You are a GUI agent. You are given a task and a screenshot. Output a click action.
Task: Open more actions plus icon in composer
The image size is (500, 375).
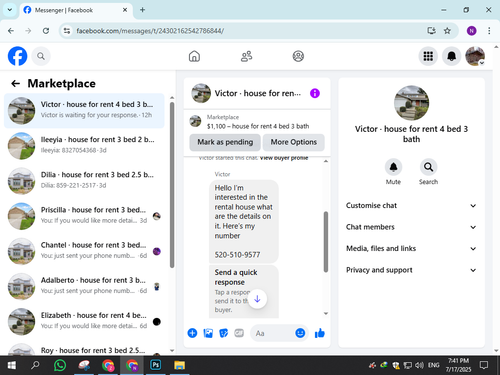point(192,333)
